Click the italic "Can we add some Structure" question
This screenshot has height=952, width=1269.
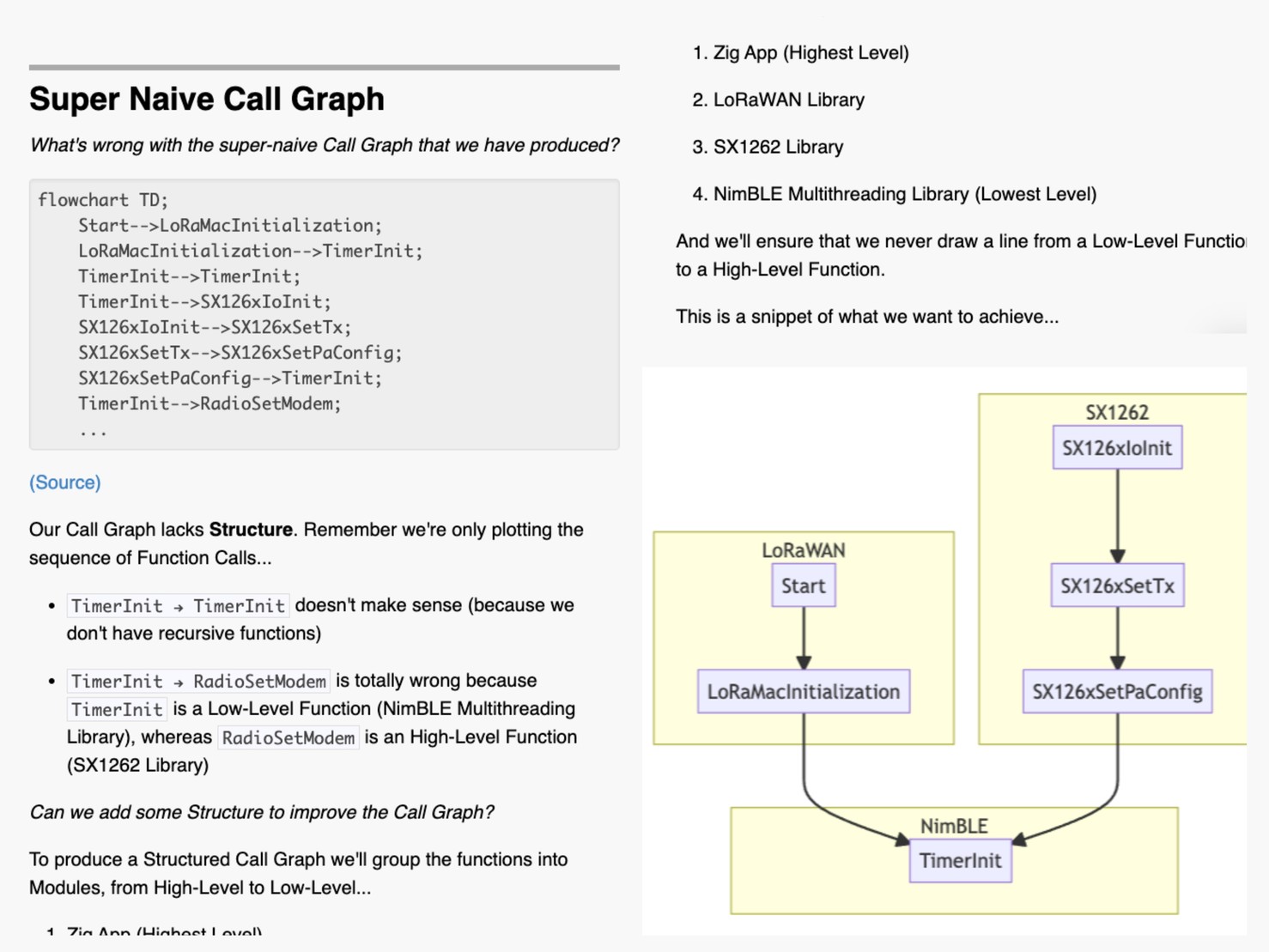(x=261, y=812)
